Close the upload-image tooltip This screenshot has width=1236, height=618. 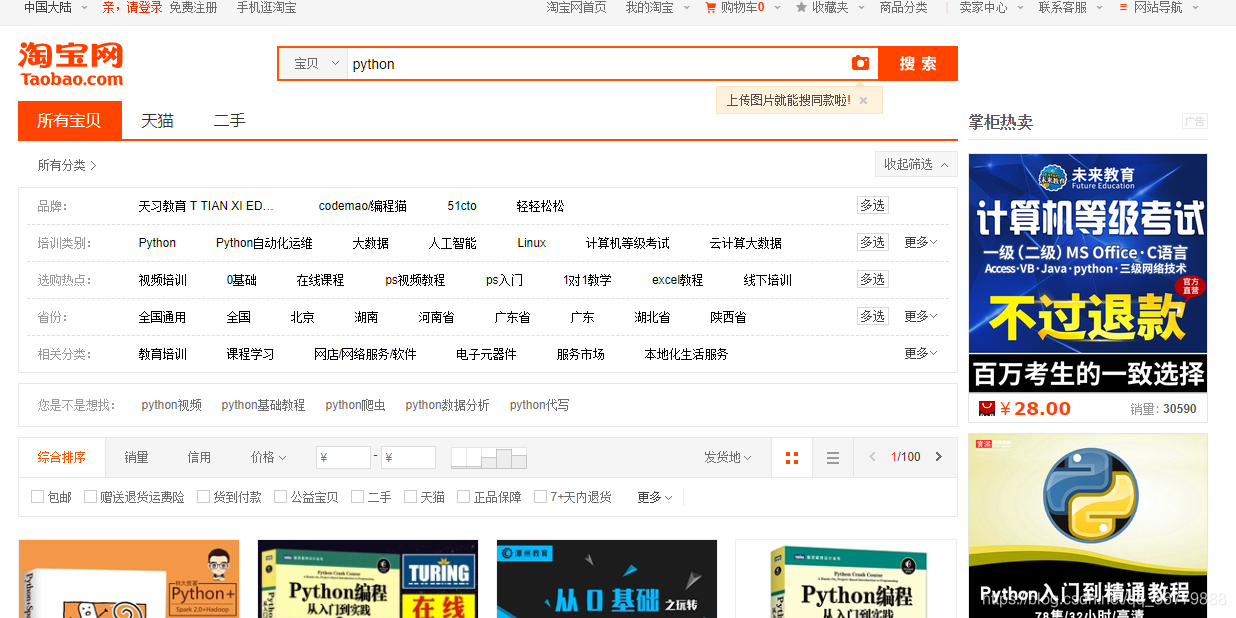click(x=863, y=100)
